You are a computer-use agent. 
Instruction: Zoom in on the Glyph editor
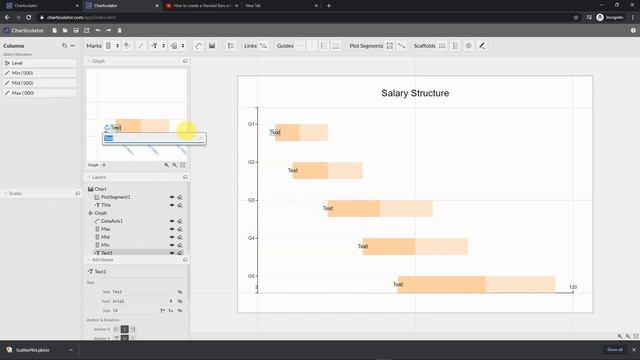click(167, 165)
